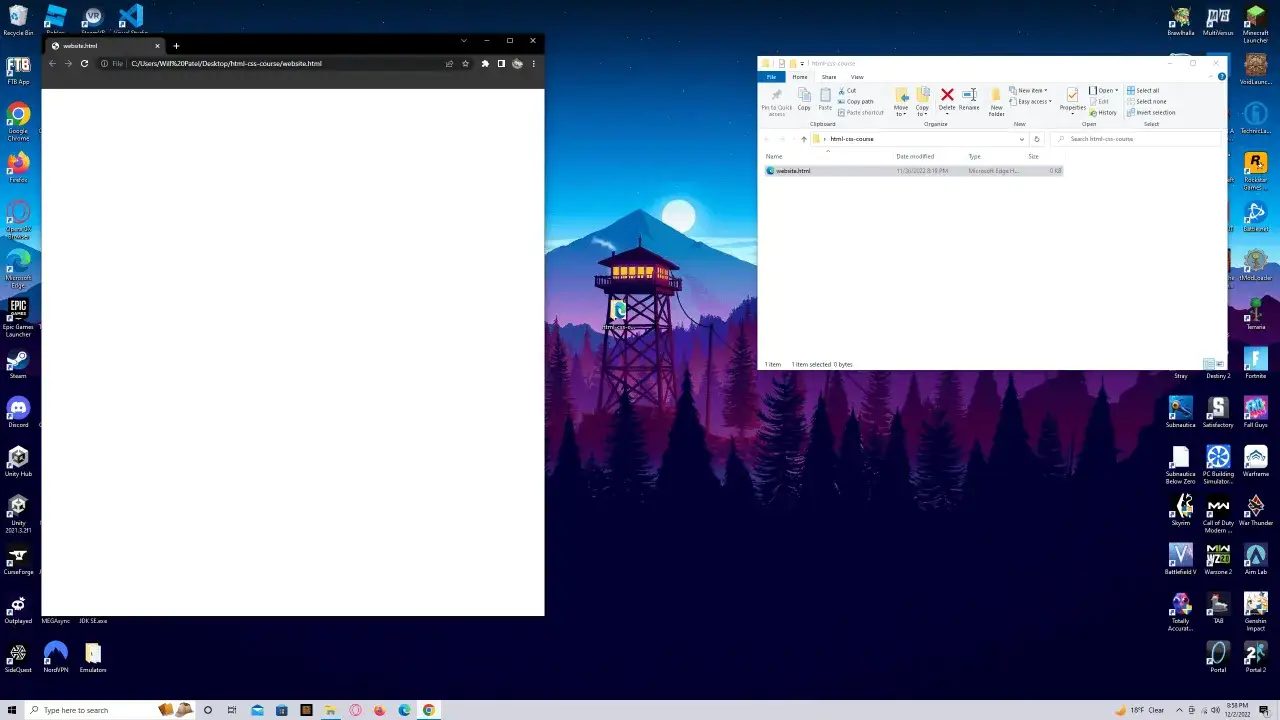Open Chrome tab search chevron
The height and width of the screenshot is (720, 1280).
[463, 41]
